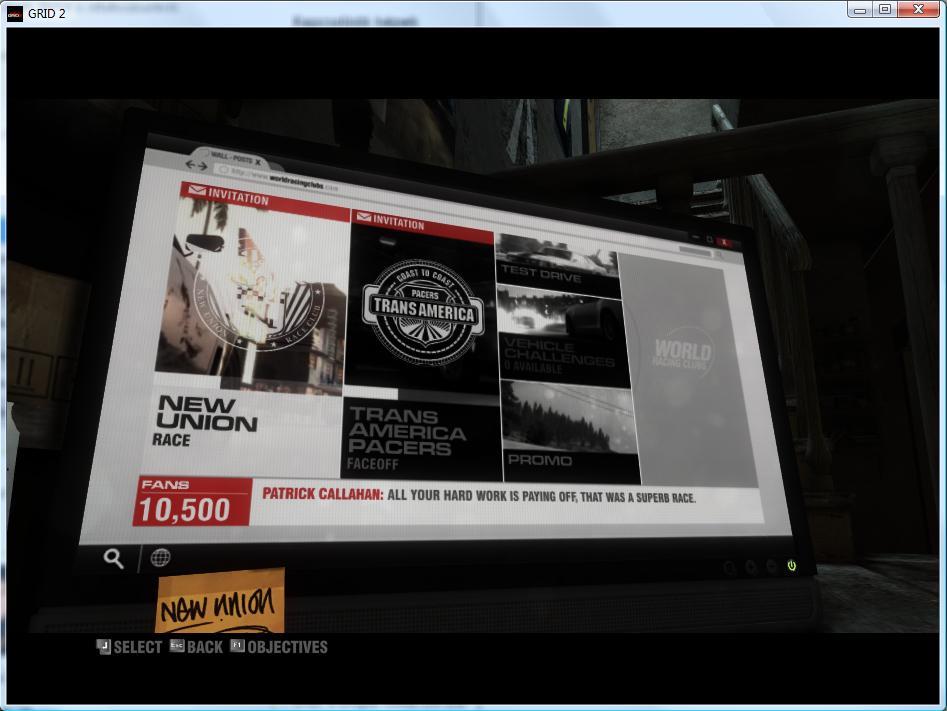Maximize the GRID 2 window
Screen dimensions: 947x711
885,9
